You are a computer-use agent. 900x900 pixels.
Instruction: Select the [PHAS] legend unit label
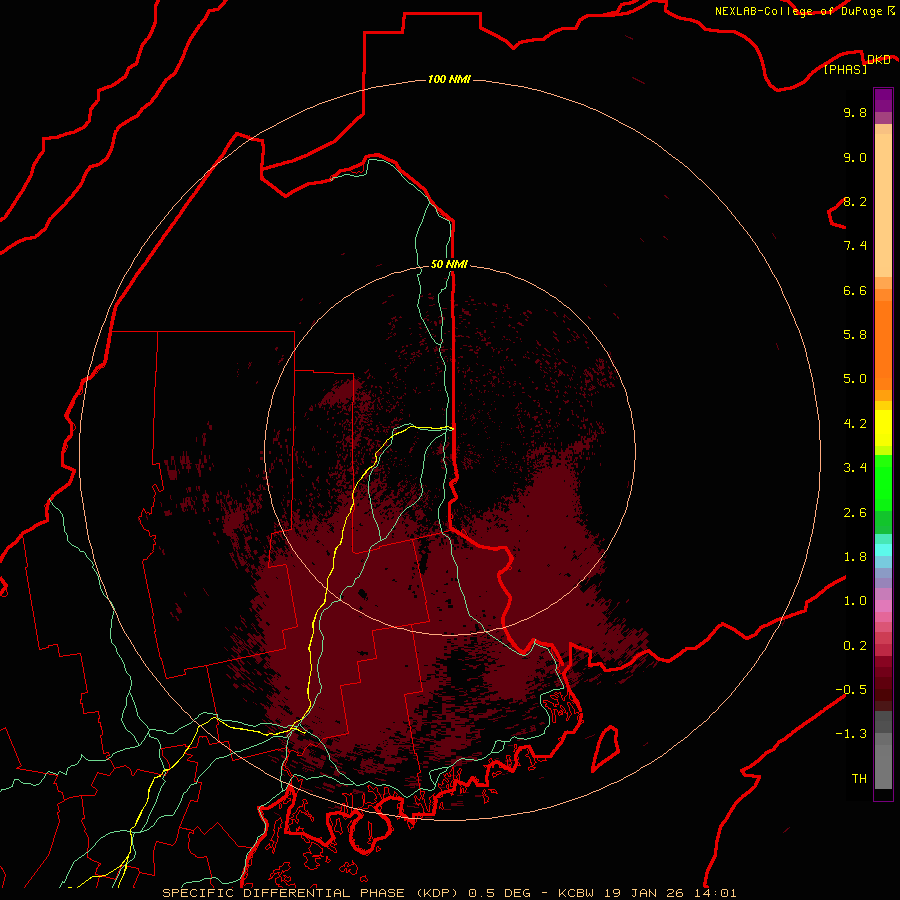point(845,69)
